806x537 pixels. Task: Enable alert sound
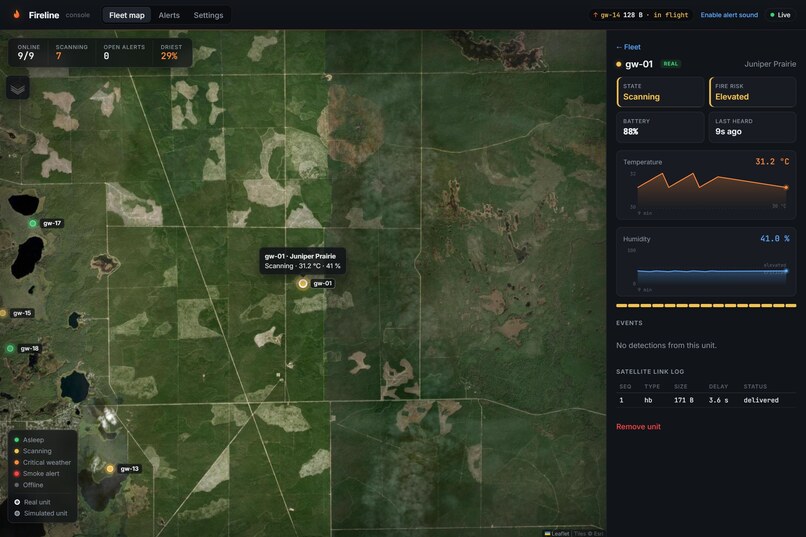pos(729,15)
